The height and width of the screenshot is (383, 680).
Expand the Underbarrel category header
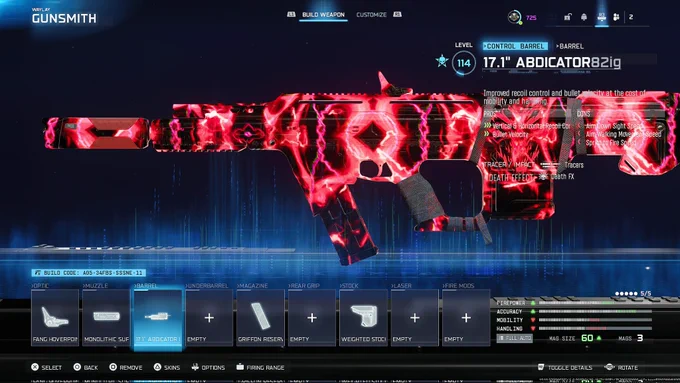point(207,285)
